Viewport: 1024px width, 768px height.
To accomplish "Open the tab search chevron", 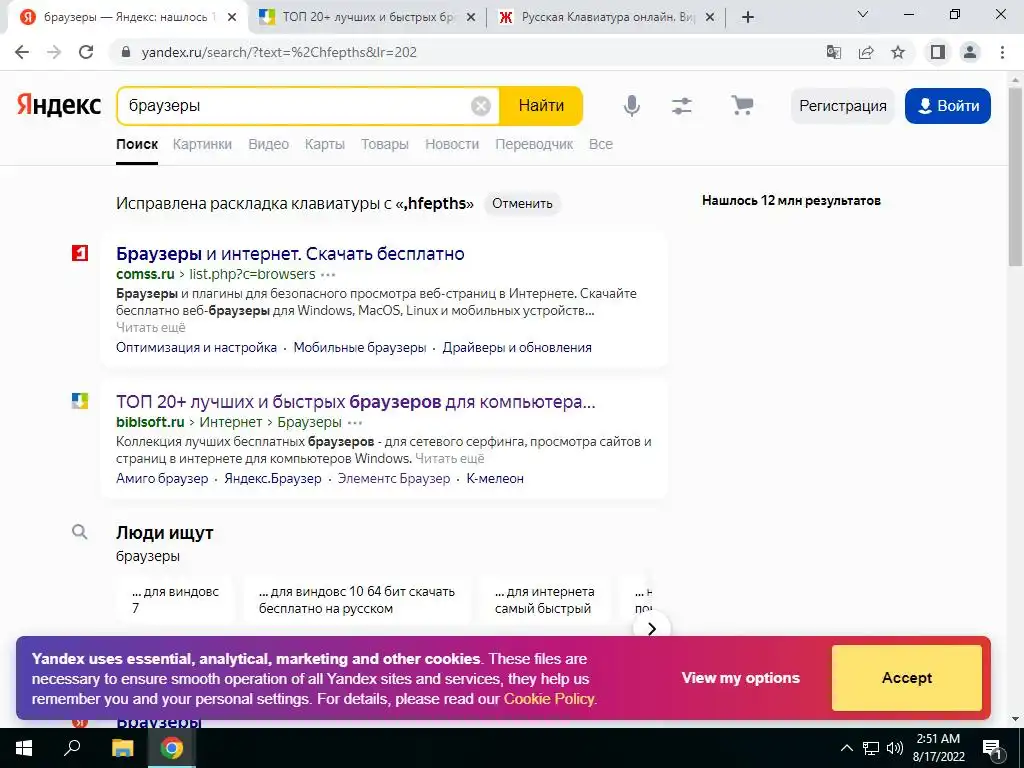I will pos(863,14).
